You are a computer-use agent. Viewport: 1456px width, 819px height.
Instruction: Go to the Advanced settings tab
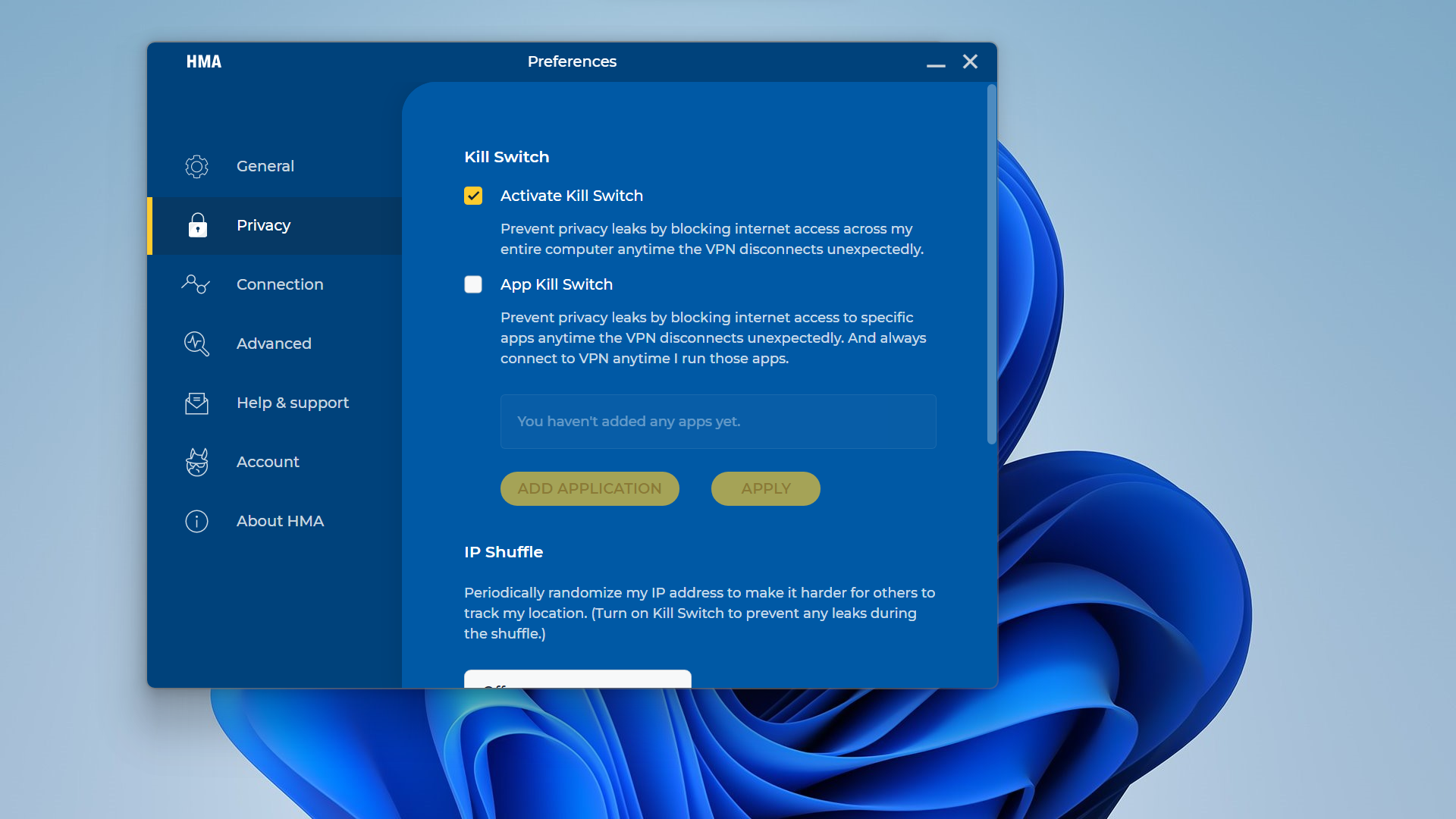tap(274, 344)
